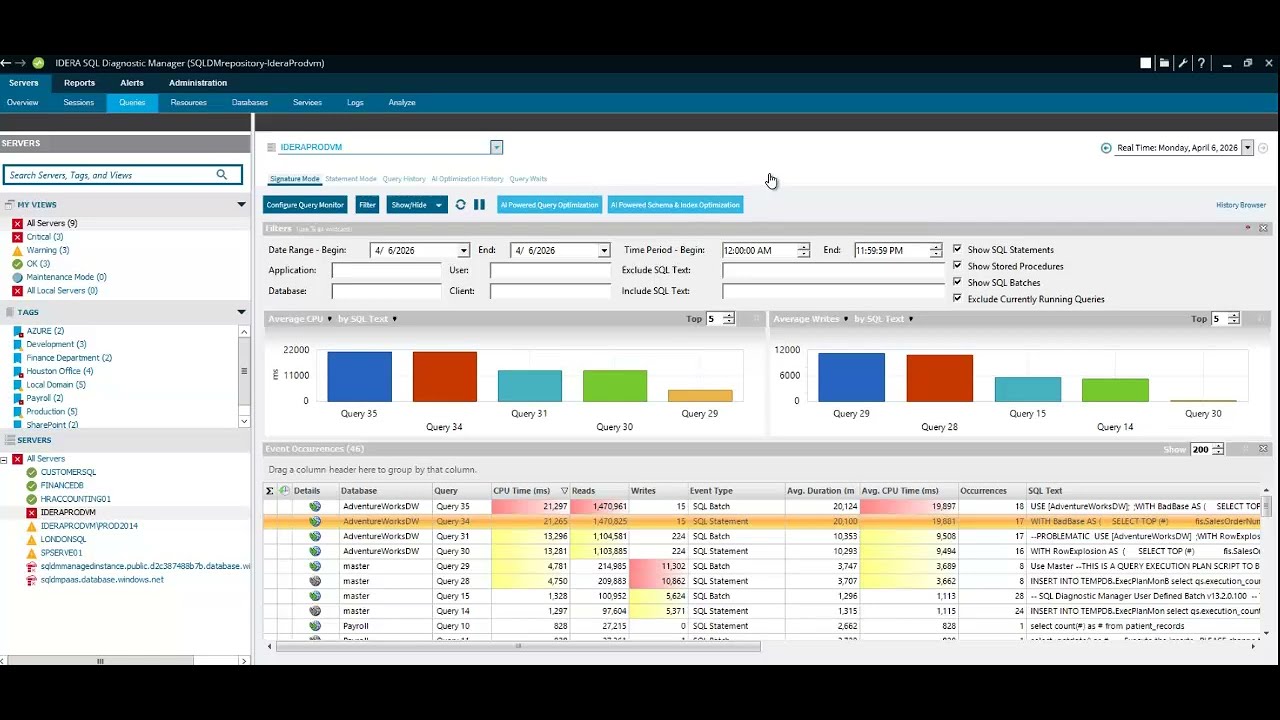Open details icon for Query 35 row
The image size is (1280, 720).
click(315, 507)
